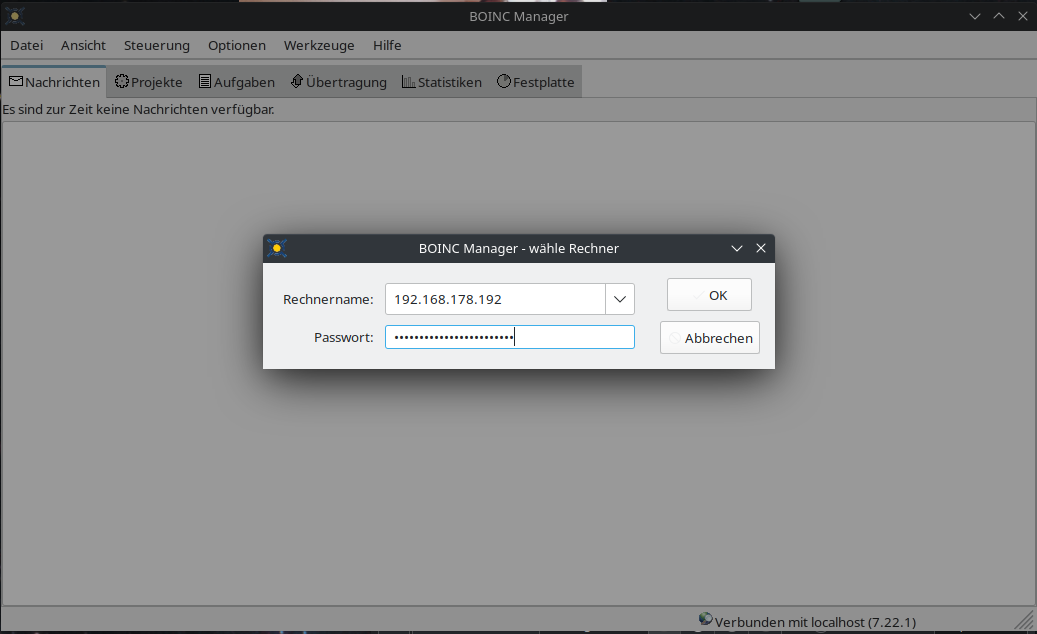Click the BOINC icon in main title bar
The width and height of the screenshot is (1037, 634).
click(x=14, y=16)
